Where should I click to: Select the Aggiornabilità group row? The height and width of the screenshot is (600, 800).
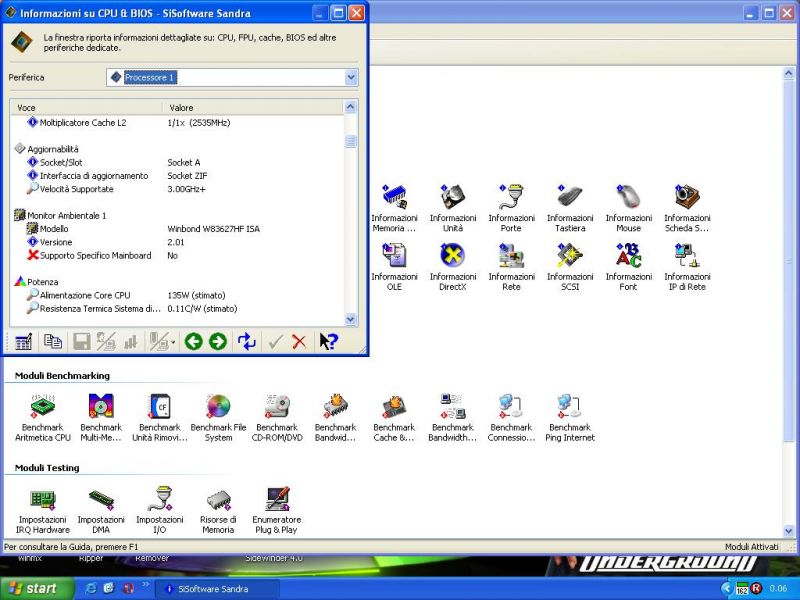click(177, 149)
